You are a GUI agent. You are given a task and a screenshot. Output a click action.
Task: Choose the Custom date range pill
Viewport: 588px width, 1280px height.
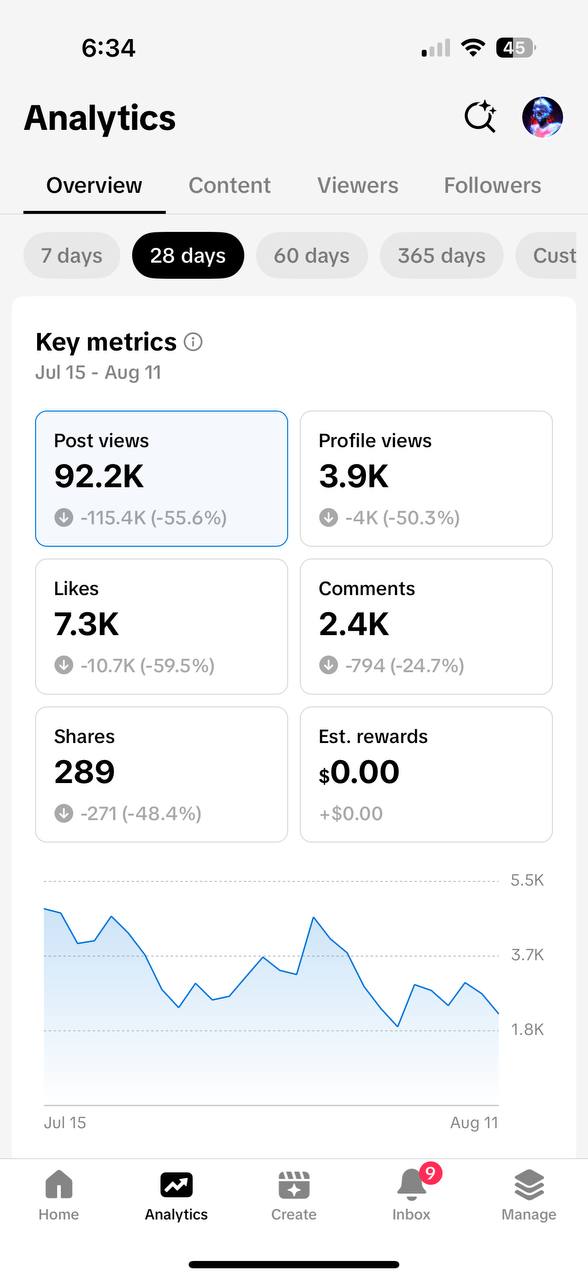pyautogui.click(x=551, y=255)
